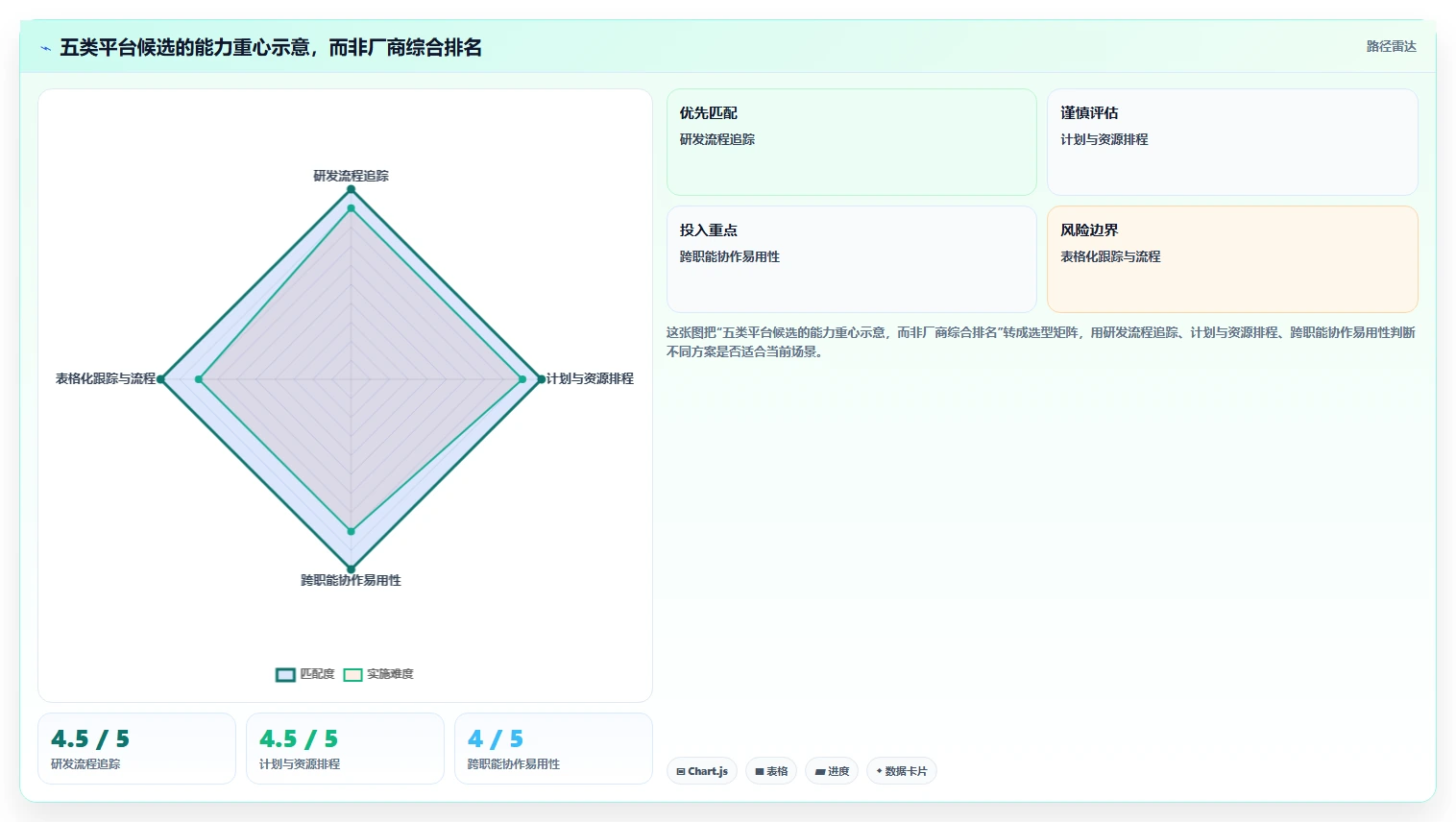Click the diamond icon in the 数据卡片 chip
Image resolution: width=1456 pixels, height=822 pixels.
point(879,771)
